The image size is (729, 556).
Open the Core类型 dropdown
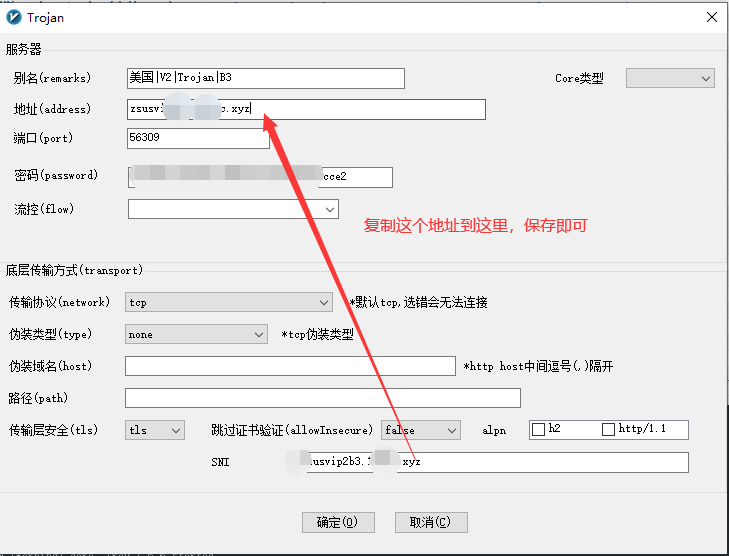tap(670, 78)
